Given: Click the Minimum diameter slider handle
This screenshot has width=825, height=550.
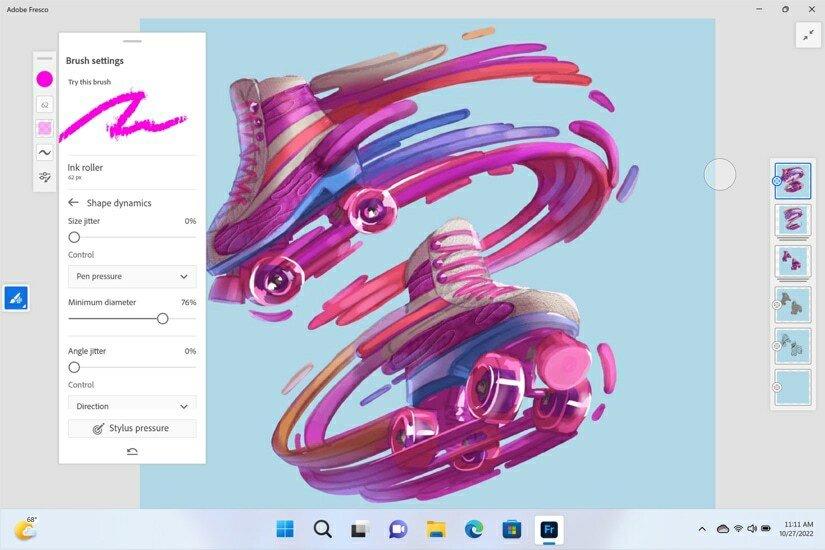Looking at the screenshot, I should (x=163, y=318).
